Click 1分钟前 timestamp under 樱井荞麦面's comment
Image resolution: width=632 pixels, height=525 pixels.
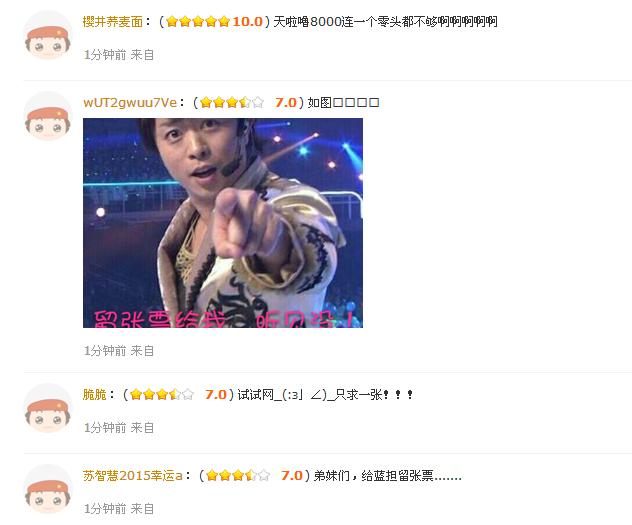coord(105,54)
